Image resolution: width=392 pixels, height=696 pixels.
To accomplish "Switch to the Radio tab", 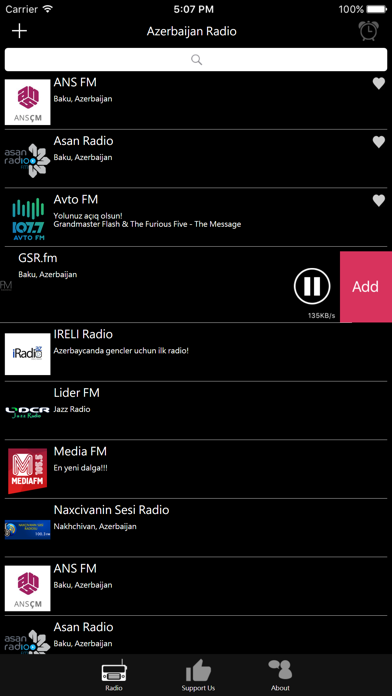I will click(114, 675).
